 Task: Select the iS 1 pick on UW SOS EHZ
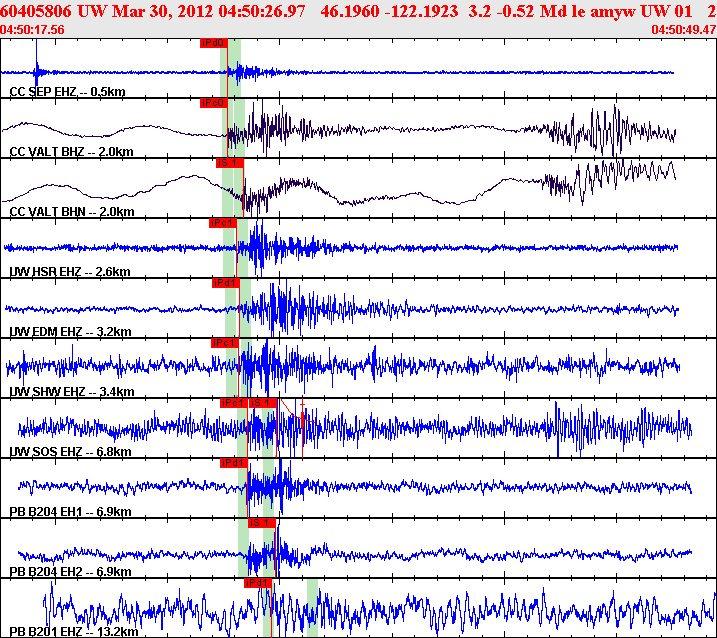point(262,403)
